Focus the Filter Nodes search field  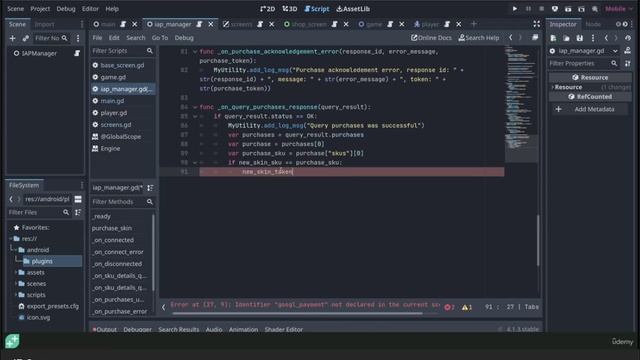(51, 38)
